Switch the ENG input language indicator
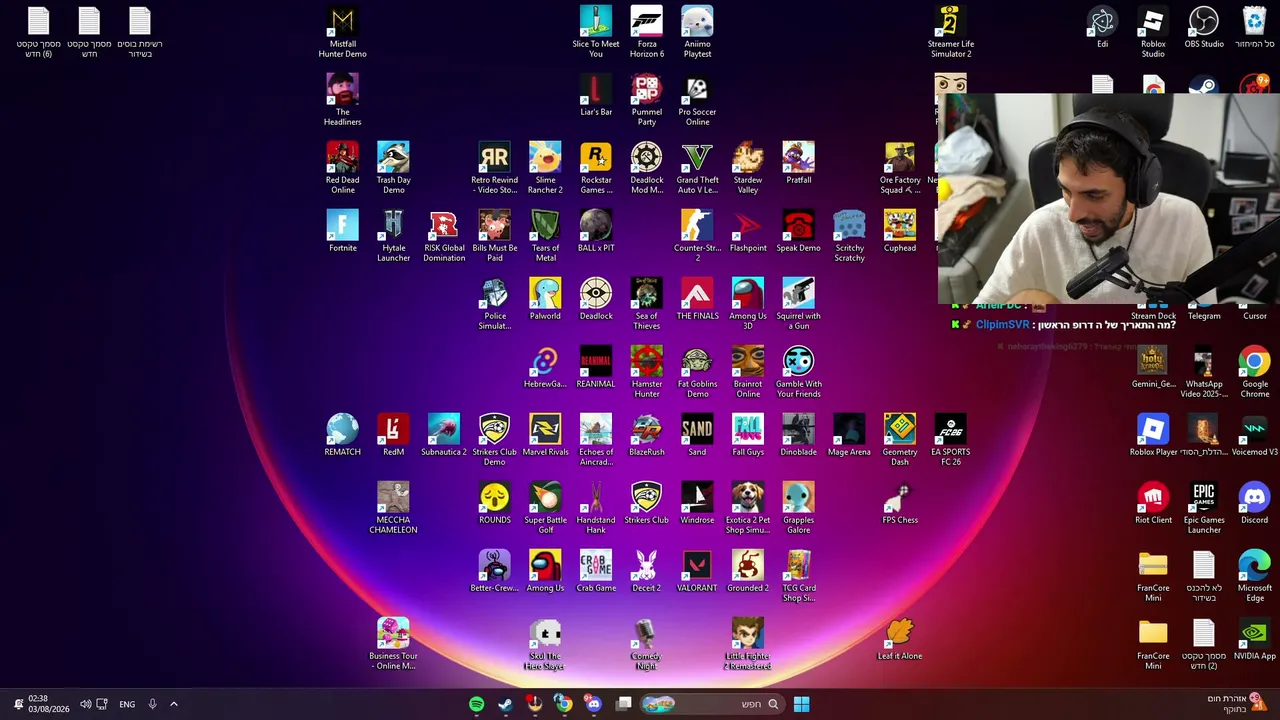This screenshot has width=1280, height=720. click(x=127, y=704)
